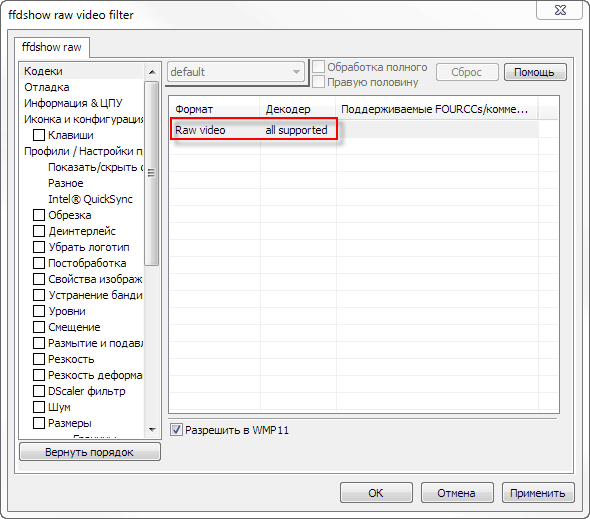Toggle the Клавиши checkbox
590x519 pixels.
[x=39, y=135]
